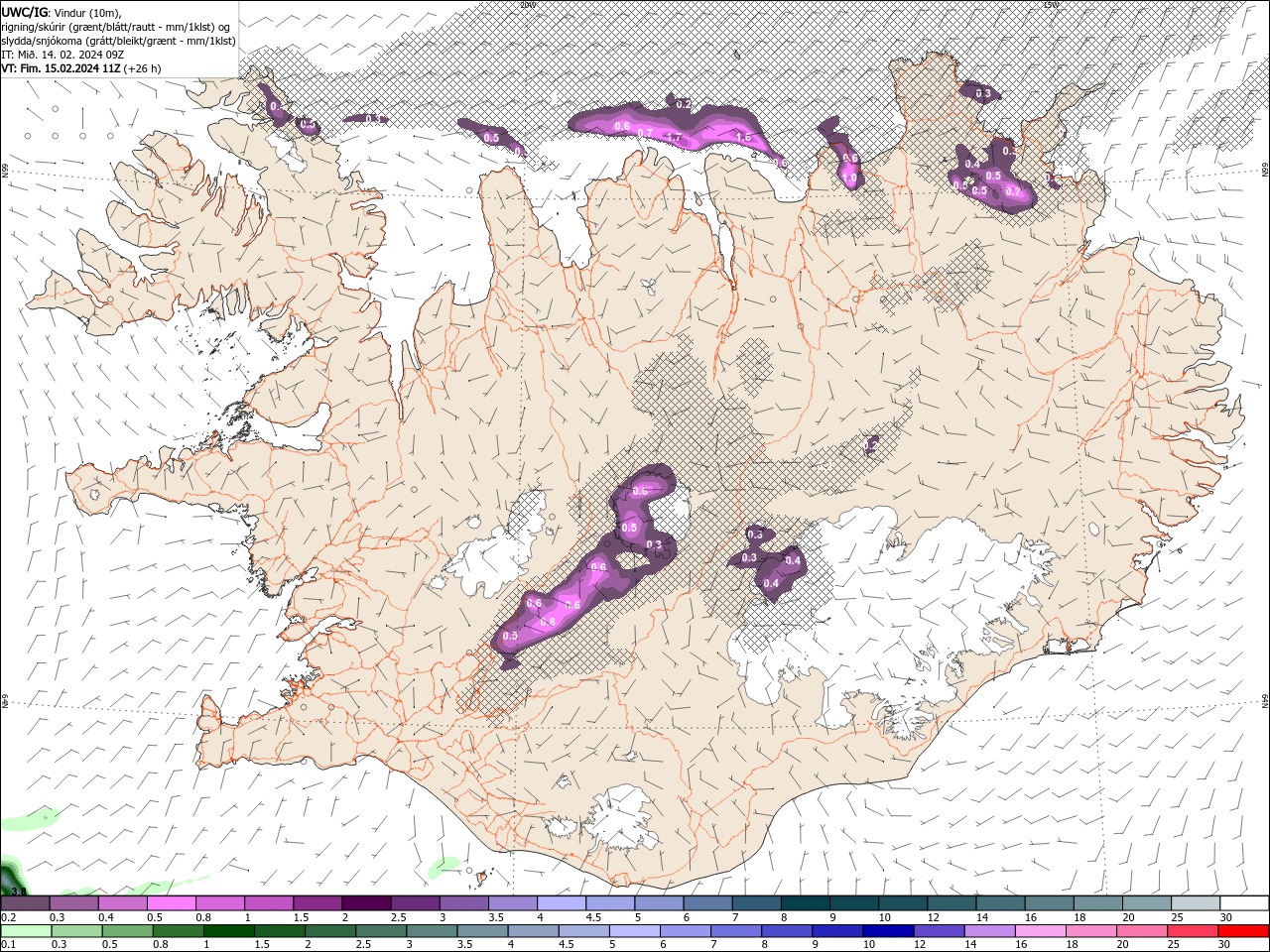Click the 'rigning/skúrir' legend description line
This screenshot has width=1270, height=952.
[116, 27]
